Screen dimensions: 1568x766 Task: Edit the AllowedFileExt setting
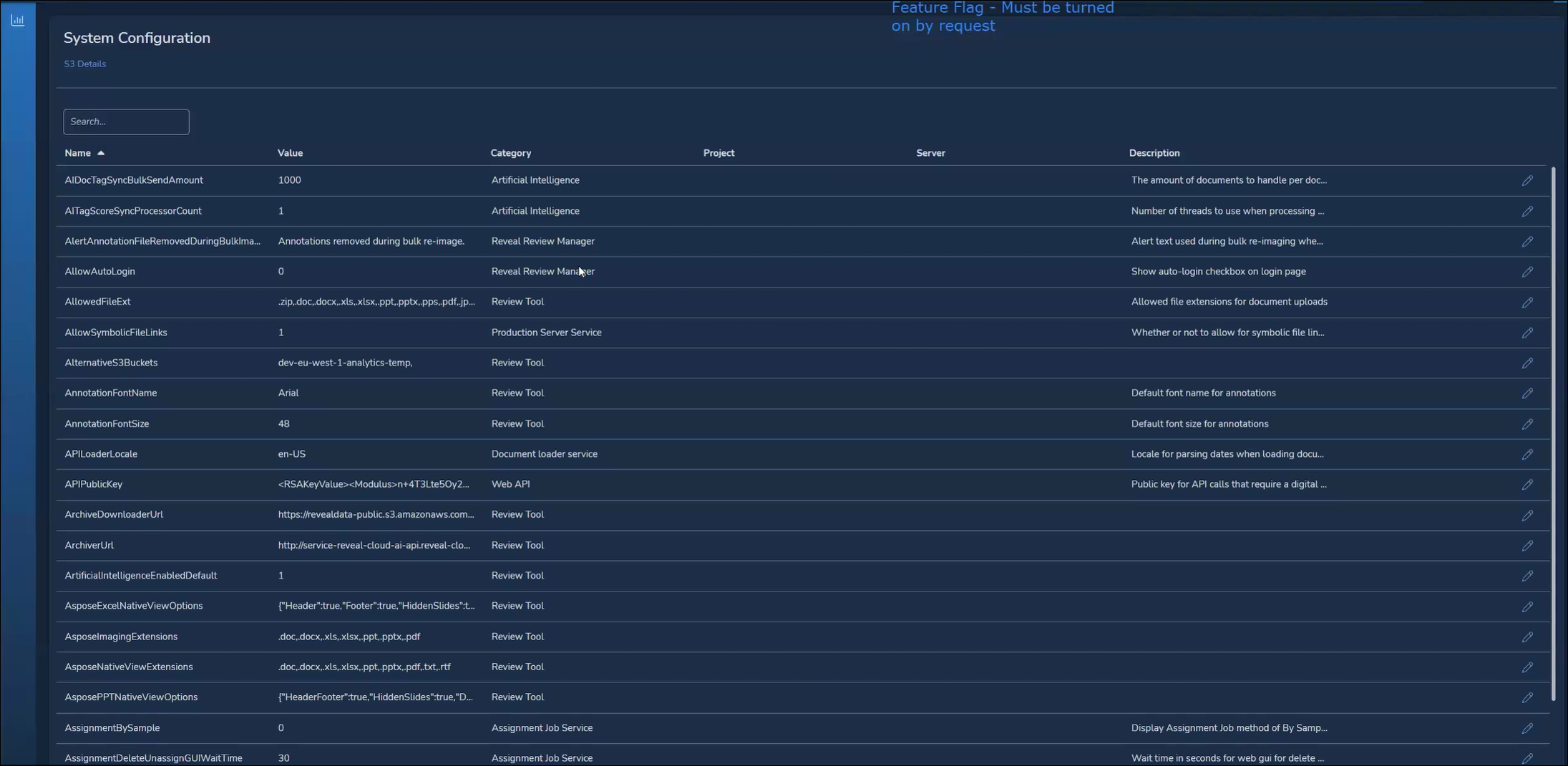pyautogui.click(x=1527, y=303)
